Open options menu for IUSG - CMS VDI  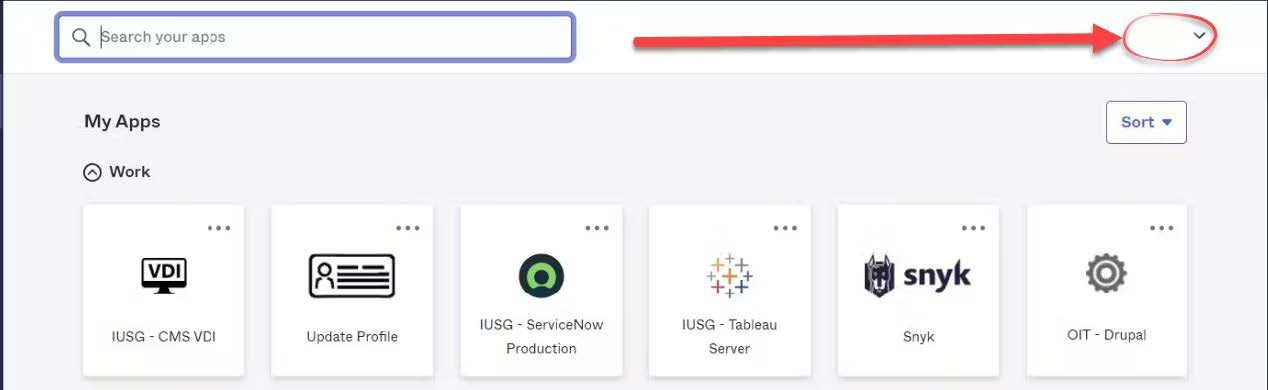click(x=219, y=228)
